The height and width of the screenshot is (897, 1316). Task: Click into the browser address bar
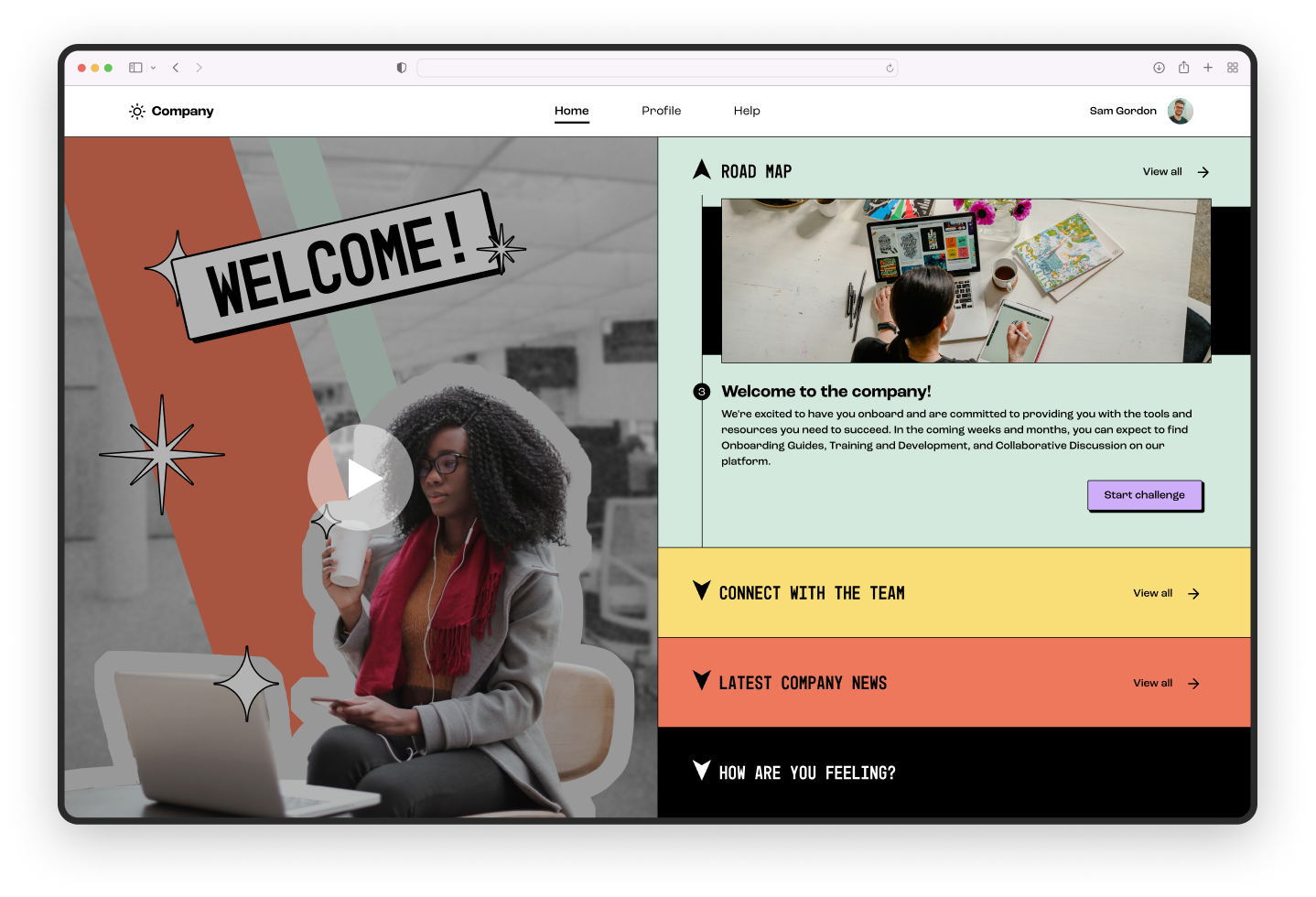[x=657, y=68]
